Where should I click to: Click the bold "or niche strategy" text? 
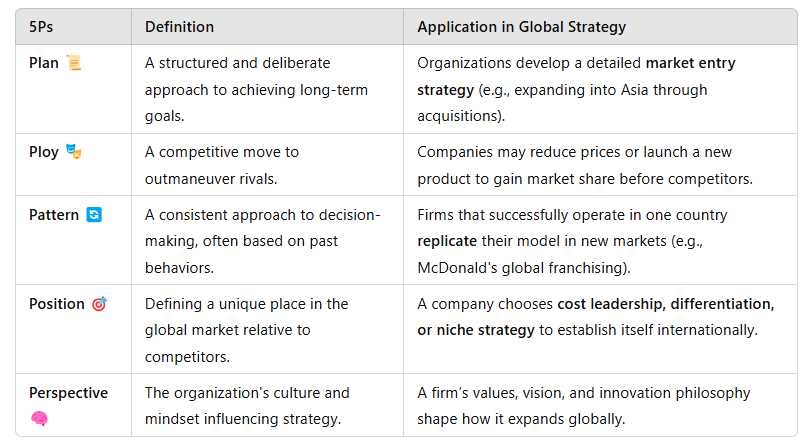(x=476, y=330)
